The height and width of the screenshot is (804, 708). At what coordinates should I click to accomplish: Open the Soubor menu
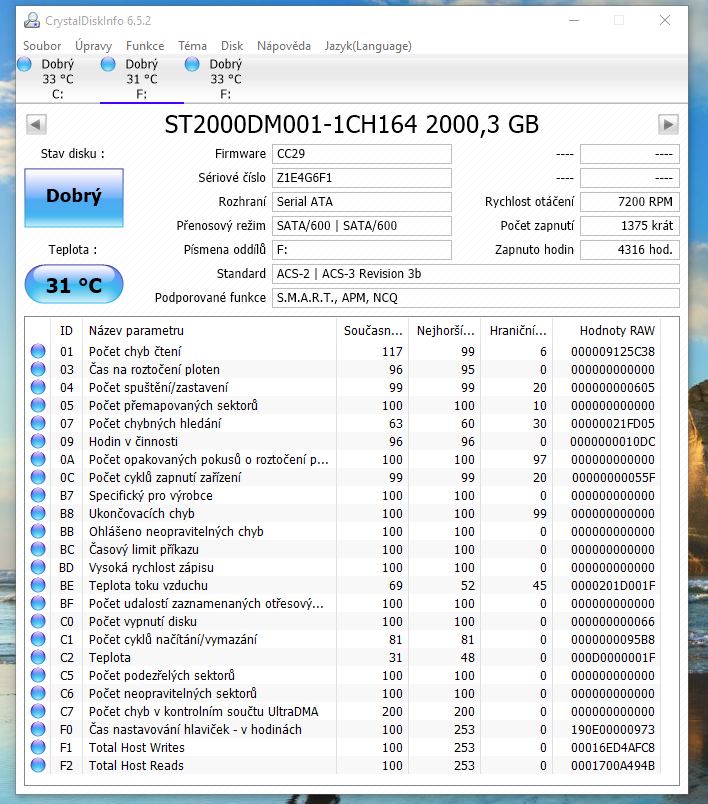[42, 46]
